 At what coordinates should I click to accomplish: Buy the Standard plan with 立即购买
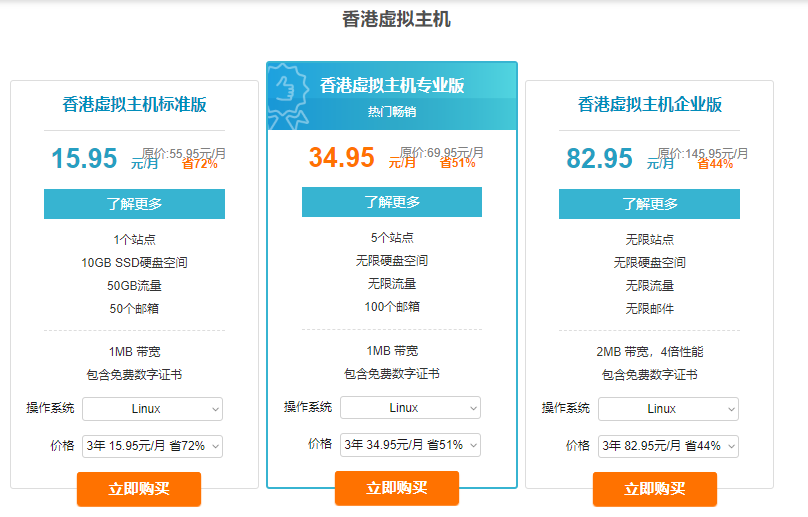139,489
